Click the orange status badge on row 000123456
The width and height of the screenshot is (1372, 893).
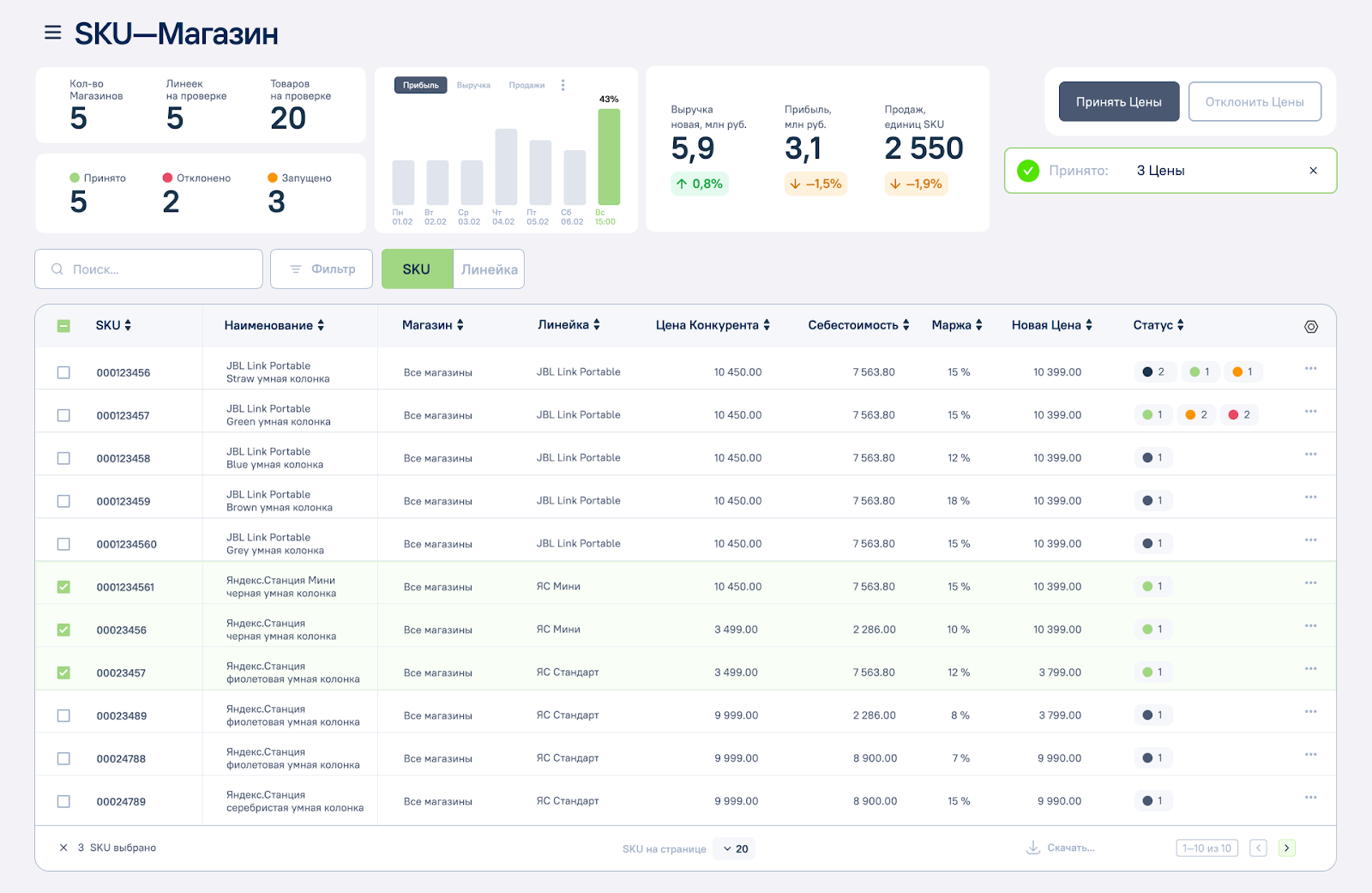point(1243,371)
